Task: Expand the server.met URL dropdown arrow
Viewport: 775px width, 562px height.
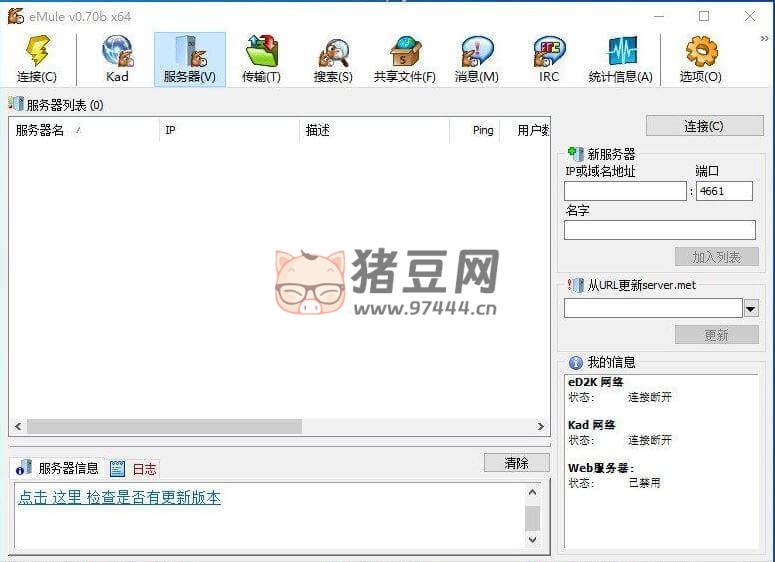Action: point(751,309)
